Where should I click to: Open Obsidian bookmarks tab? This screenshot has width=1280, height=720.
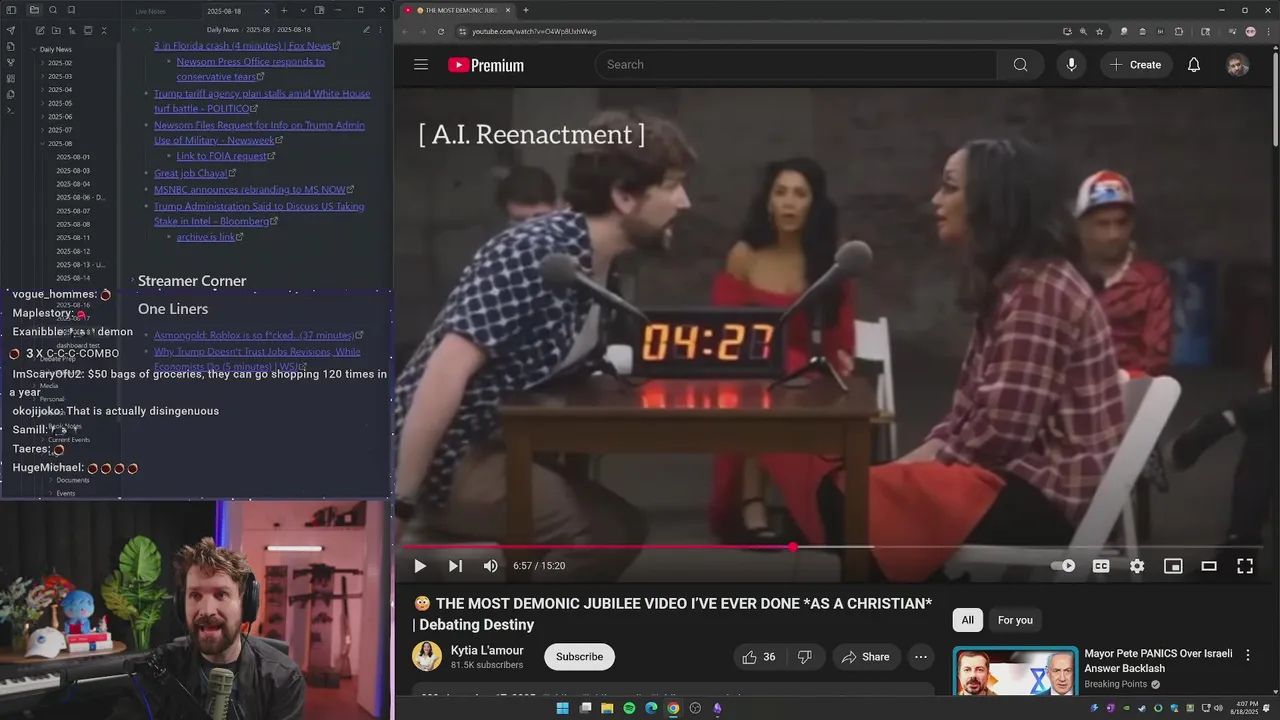71,10
